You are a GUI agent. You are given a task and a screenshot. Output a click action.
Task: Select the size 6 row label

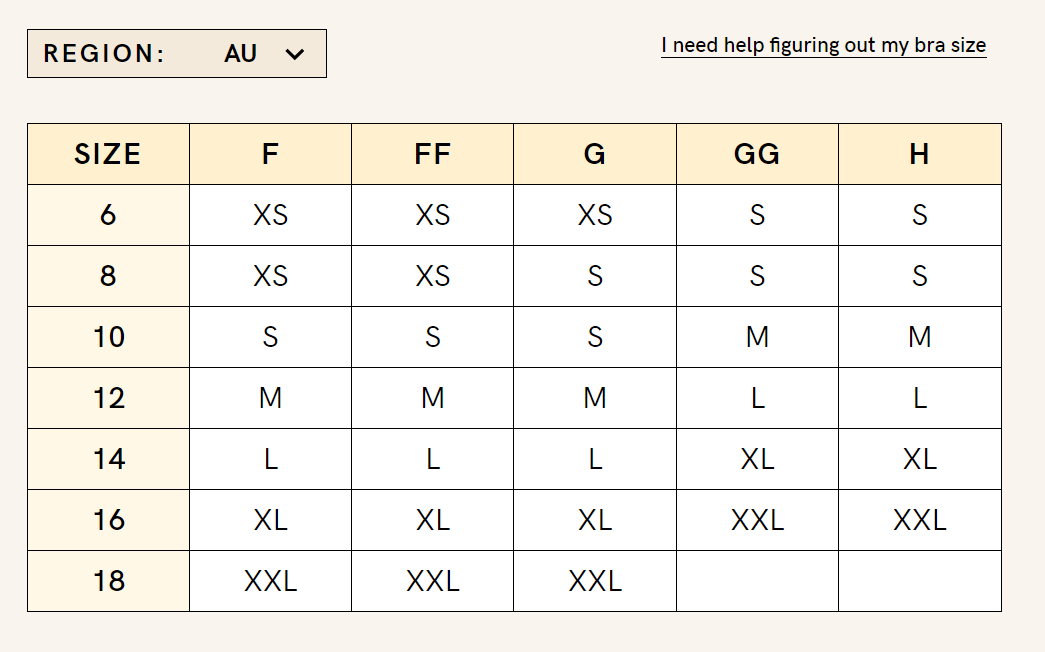point(108,215)
